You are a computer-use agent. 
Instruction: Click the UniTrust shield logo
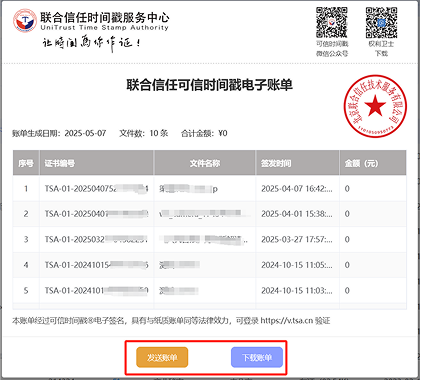25,21
